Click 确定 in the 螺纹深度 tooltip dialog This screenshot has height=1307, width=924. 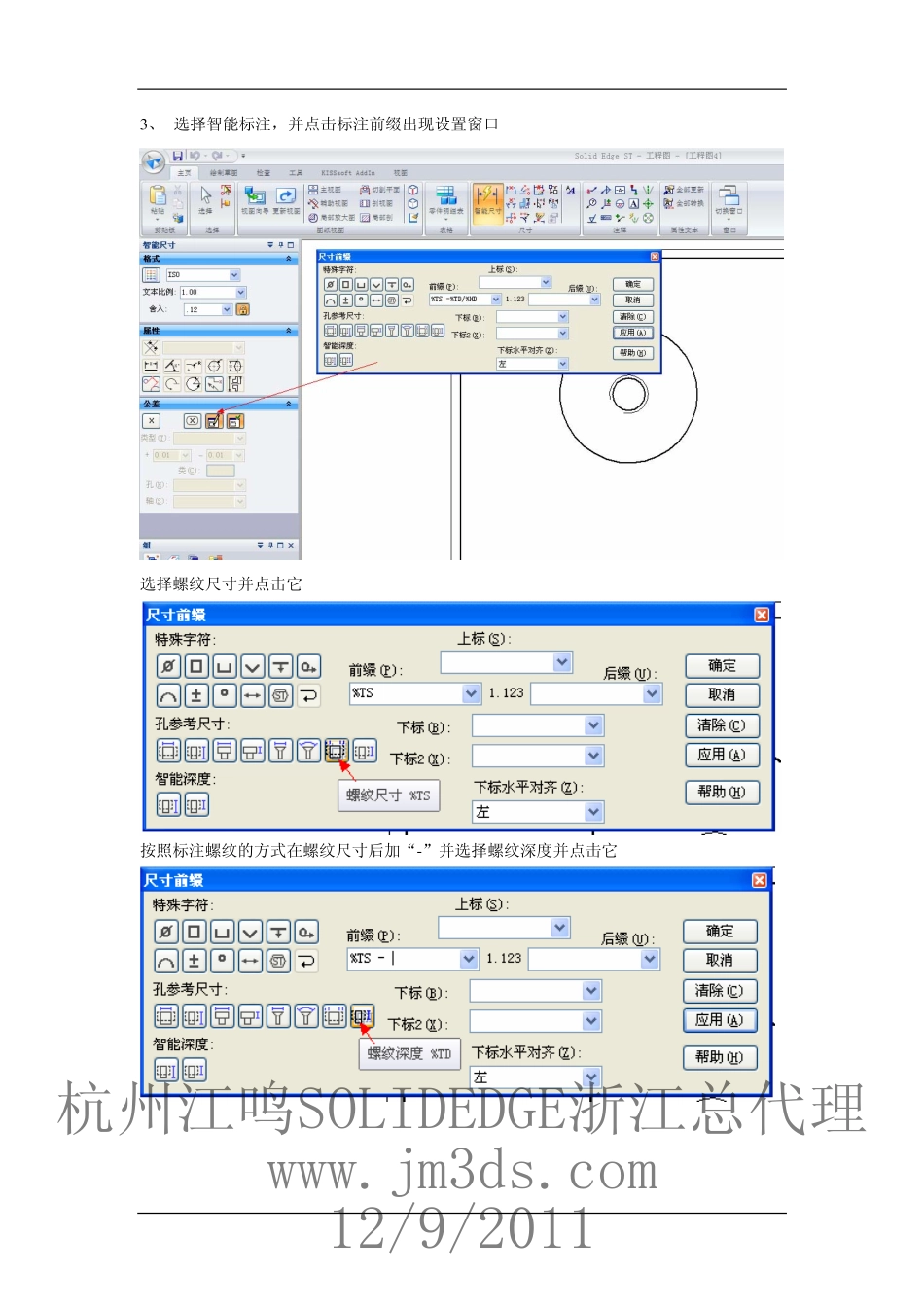tap(720, 932)
